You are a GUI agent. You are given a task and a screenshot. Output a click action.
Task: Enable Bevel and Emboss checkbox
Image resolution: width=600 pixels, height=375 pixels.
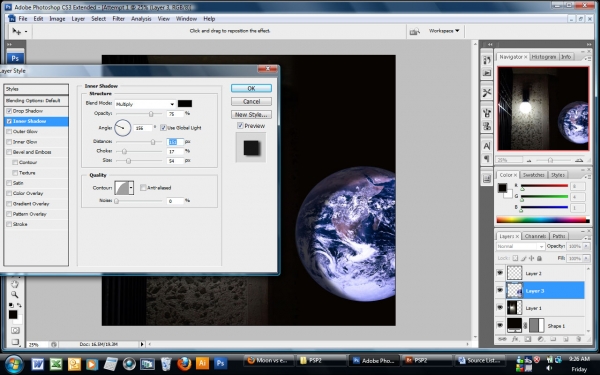(x=9, y=152)
